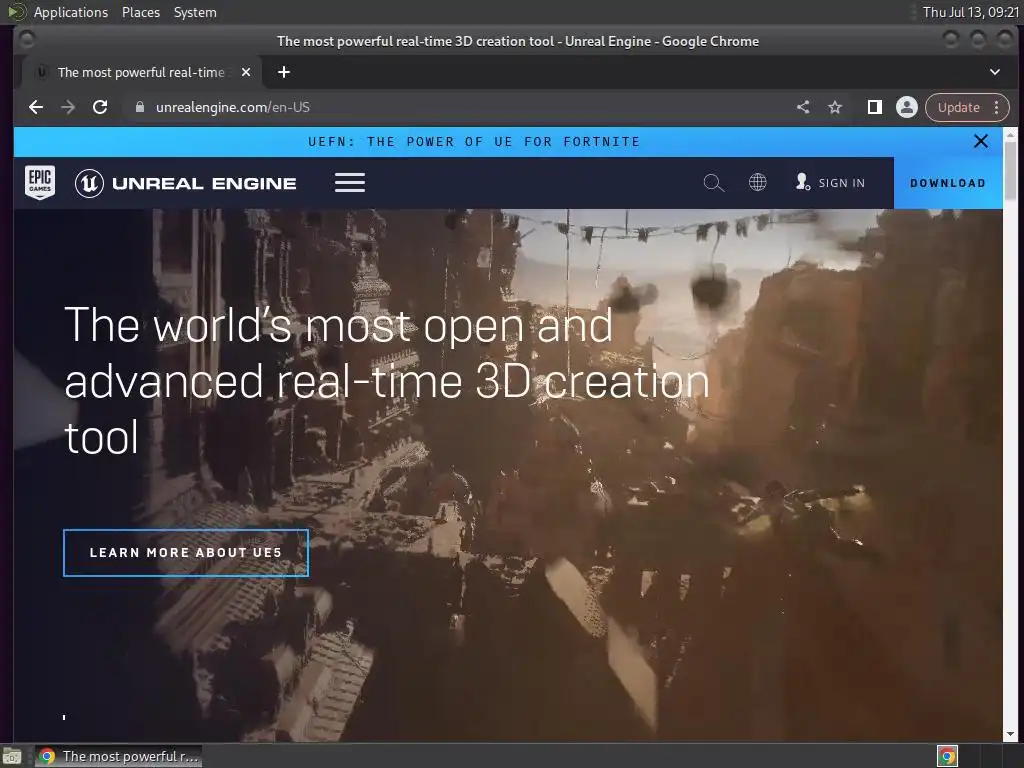Screen dimensions: 1024x768
Task: Click Learn More About UE5 button
Action: click(x=186, y=552)
